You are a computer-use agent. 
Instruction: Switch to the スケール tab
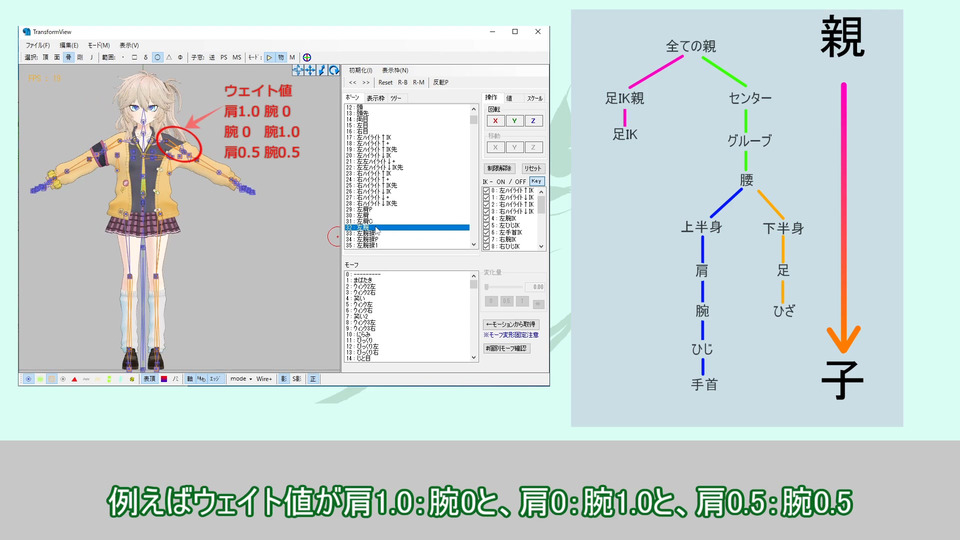(534, 98)
